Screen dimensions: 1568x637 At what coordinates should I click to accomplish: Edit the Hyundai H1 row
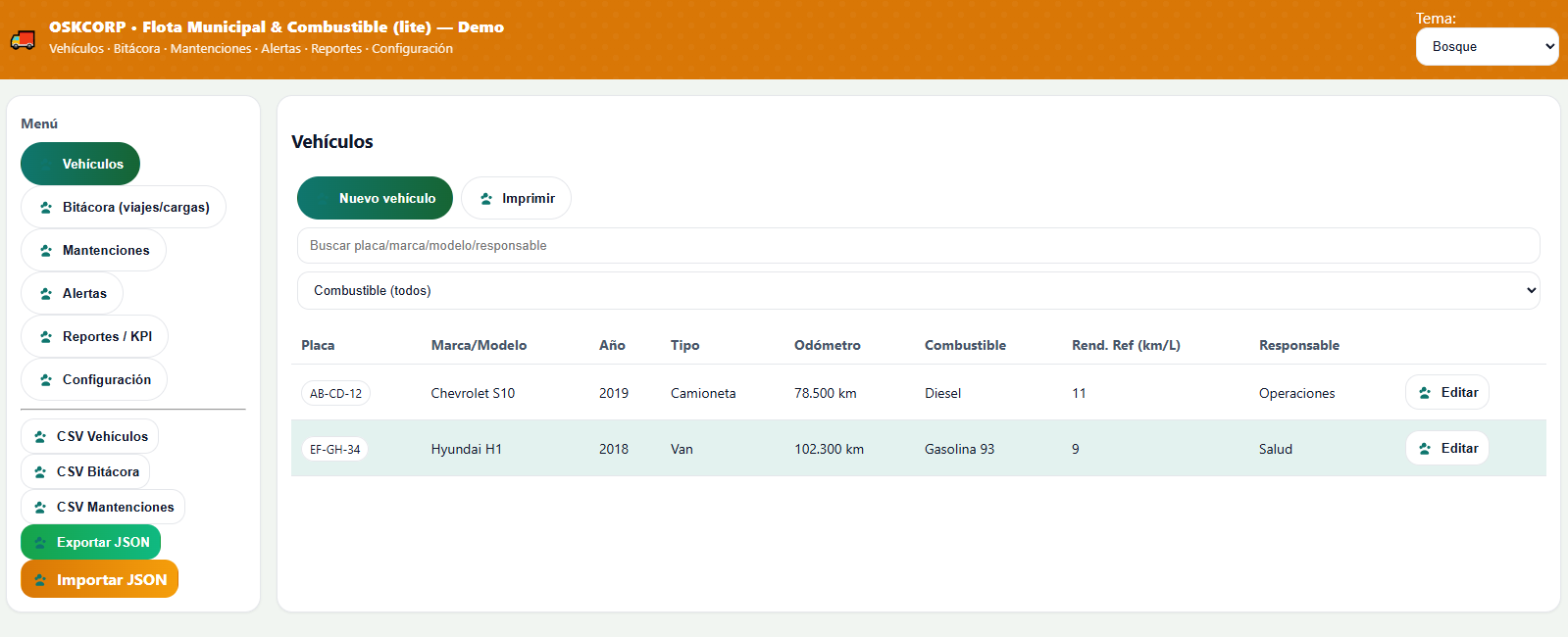coord(1447,449)
